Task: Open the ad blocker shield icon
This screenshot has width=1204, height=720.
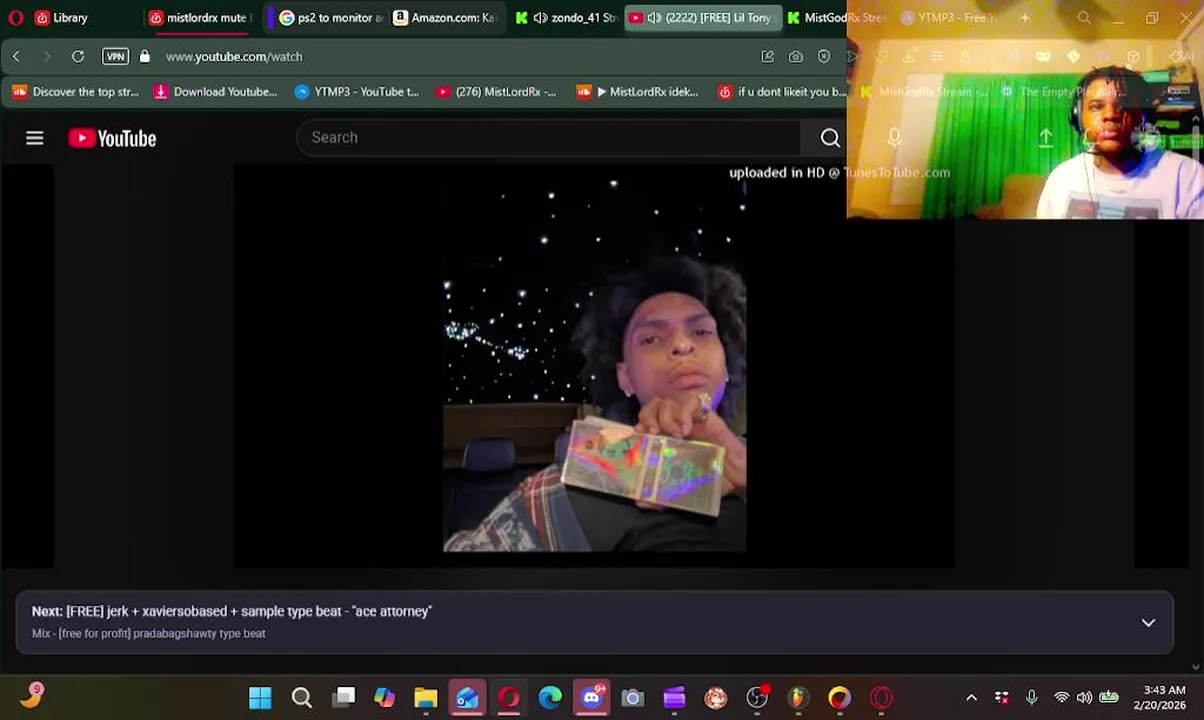Action: 824,57
